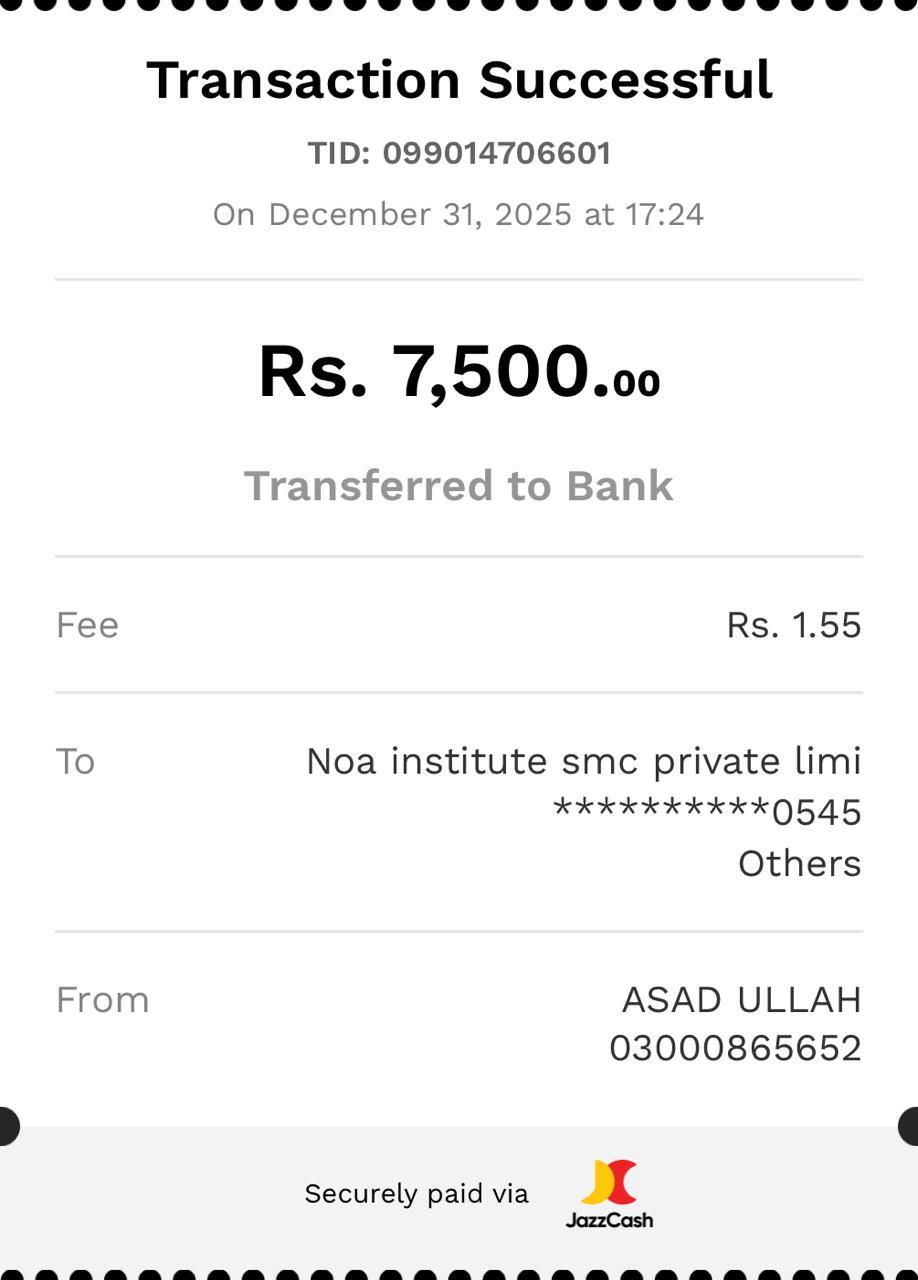Viewport: 918px width, 1280px height.
Task: Click the From label
Action: (102, 1000)
